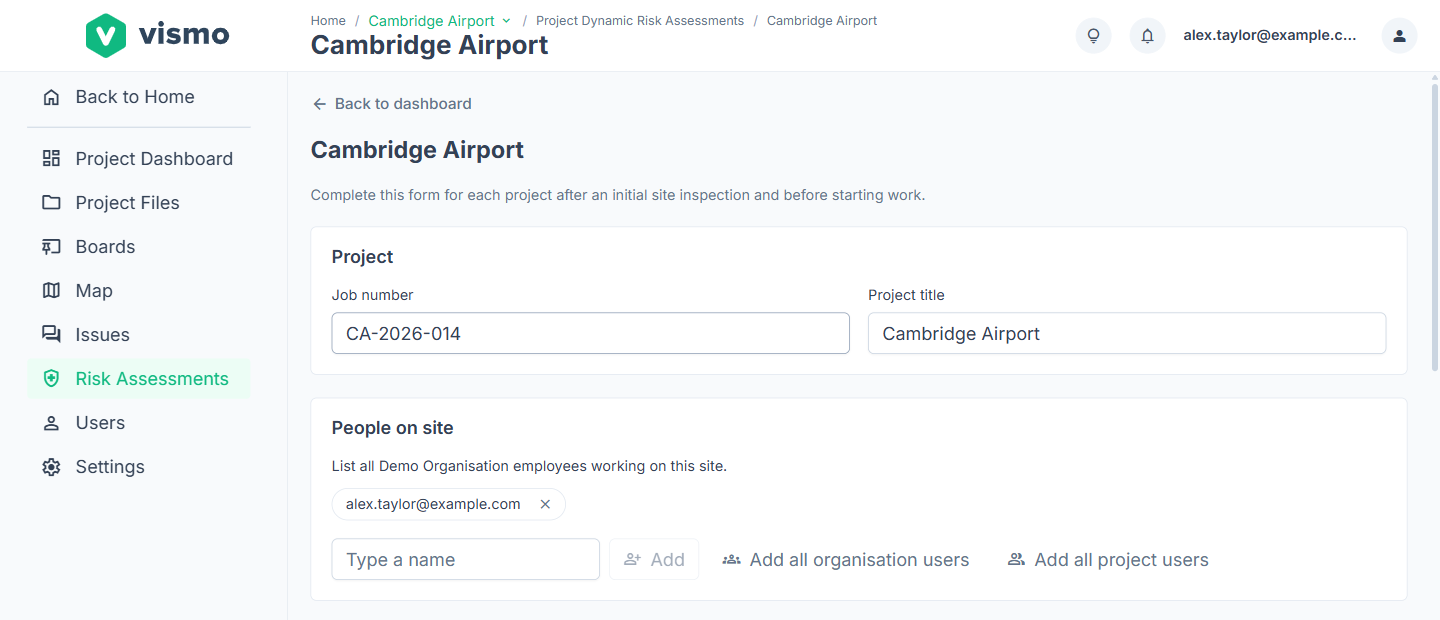Click the Map sidebar icon

[x=51, y=291]
